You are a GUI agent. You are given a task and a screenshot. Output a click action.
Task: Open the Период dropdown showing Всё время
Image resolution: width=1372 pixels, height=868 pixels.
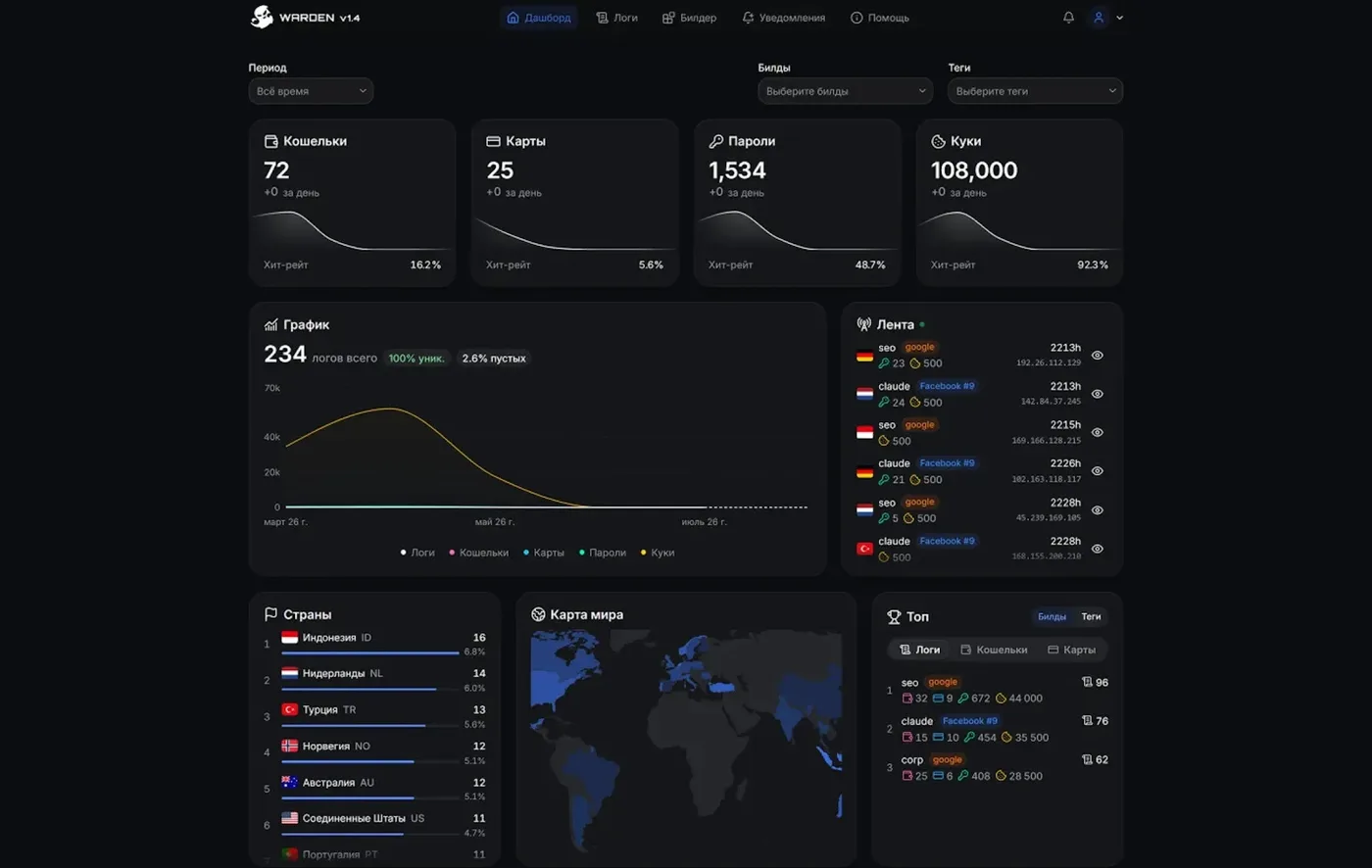(311, 91)
